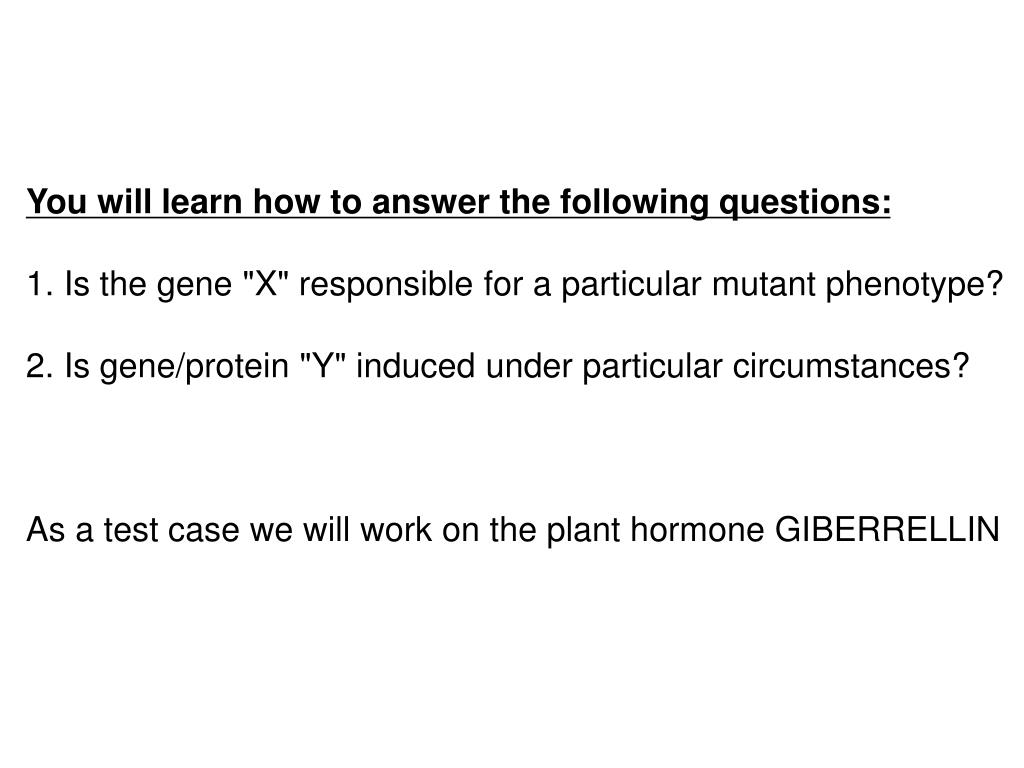Select the word "questions:" in the heading
The width and height of the screenshot is (1024, 768).
tap(805, 204)
